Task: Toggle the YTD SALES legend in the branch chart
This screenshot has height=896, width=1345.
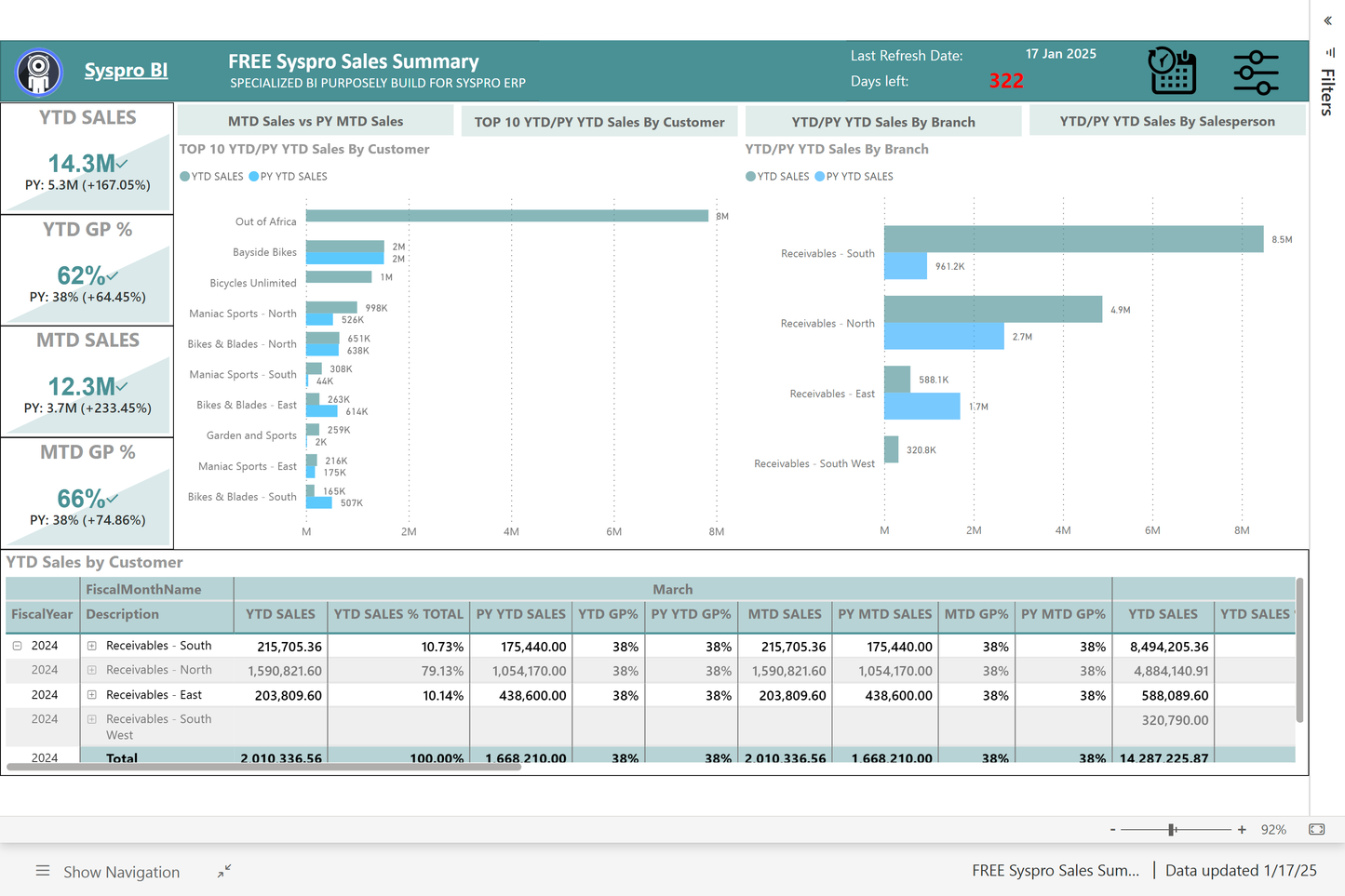Action: pos(777,176)
